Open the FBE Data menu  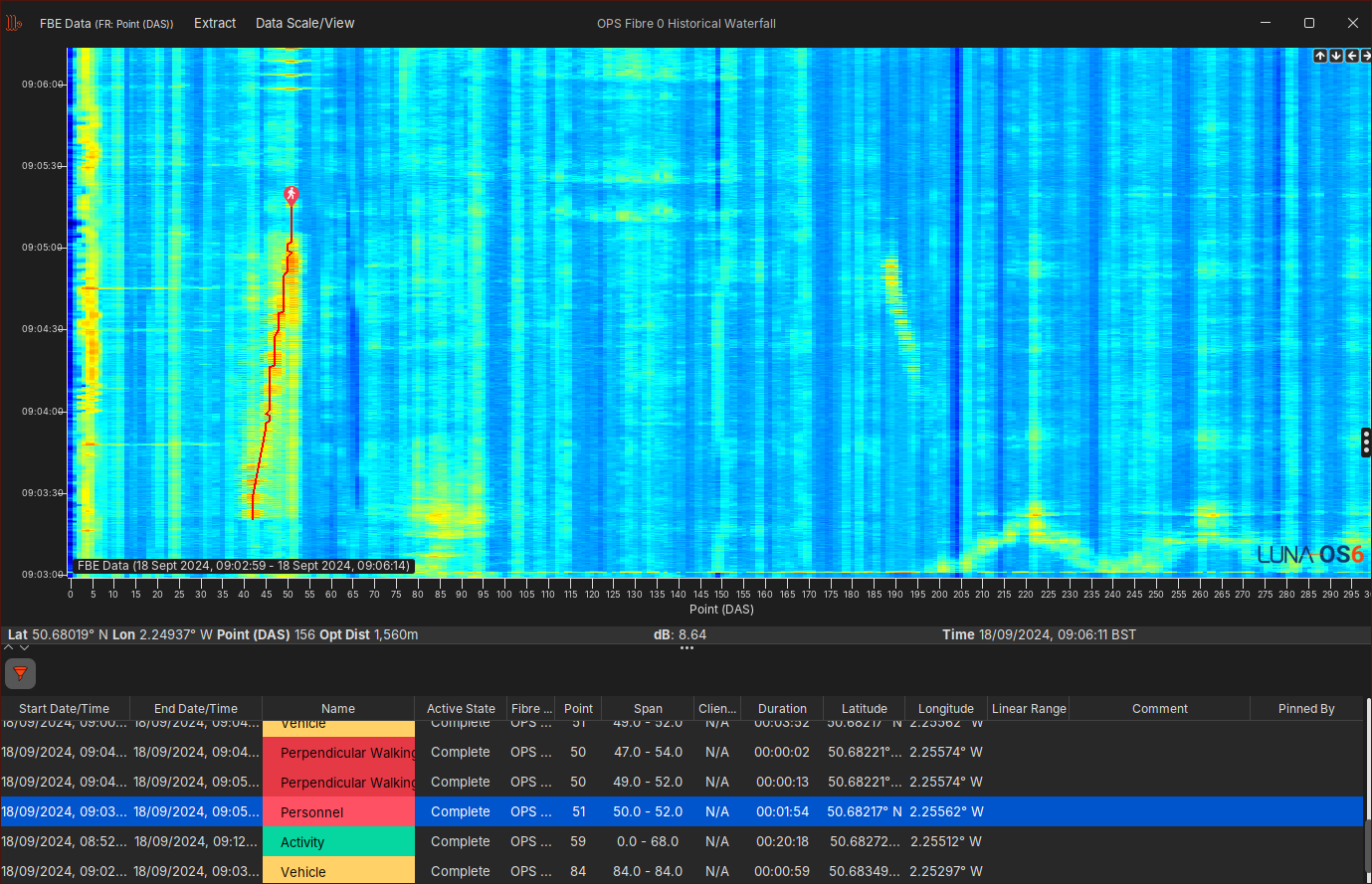105,23
